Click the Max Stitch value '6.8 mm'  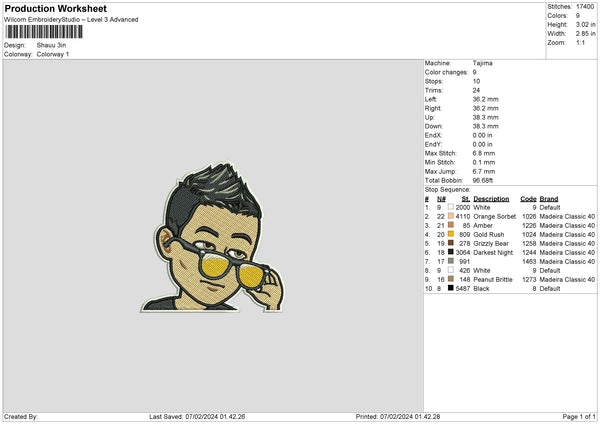click(484, 153)
